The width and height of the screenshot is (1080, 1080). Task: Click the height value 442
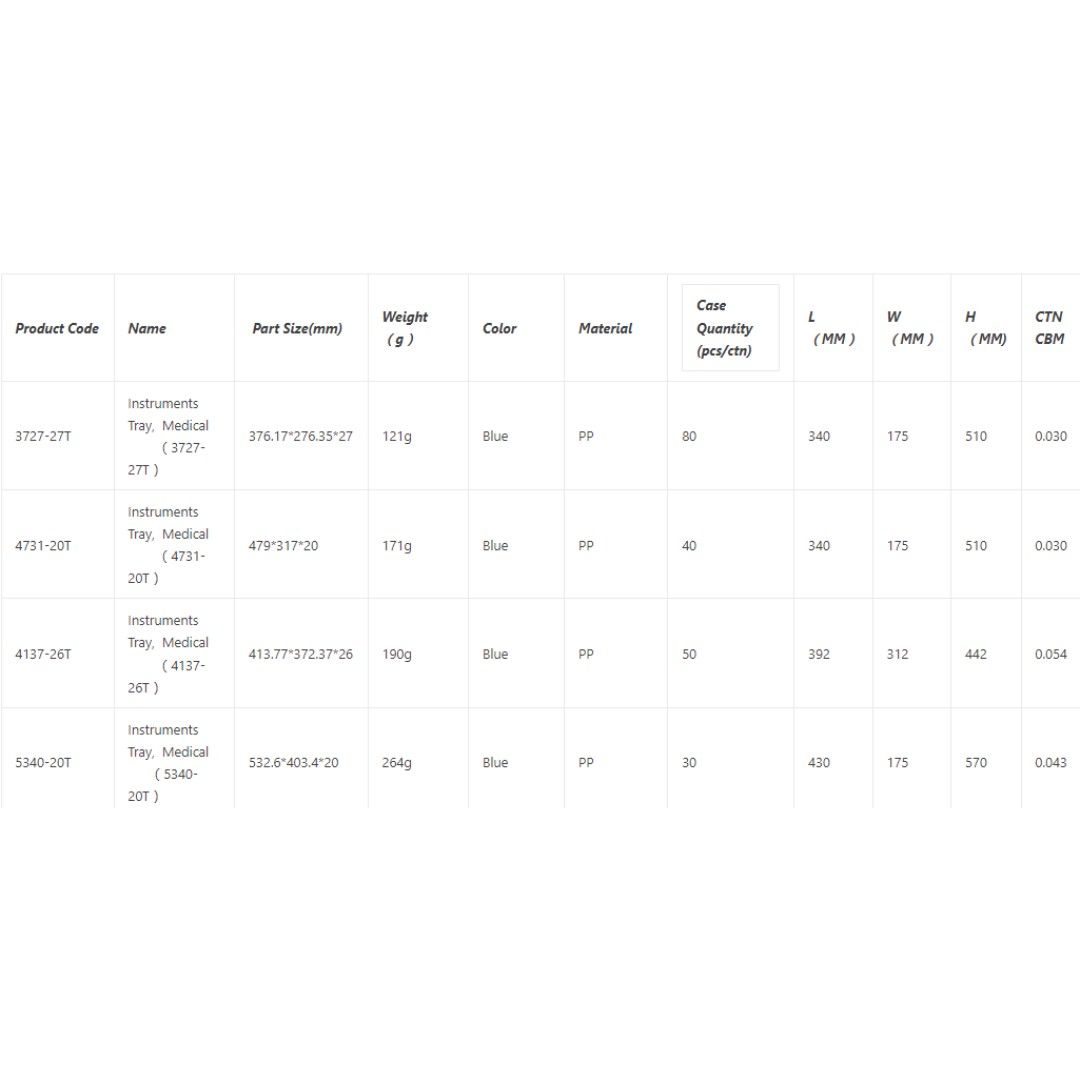[975, 654]
